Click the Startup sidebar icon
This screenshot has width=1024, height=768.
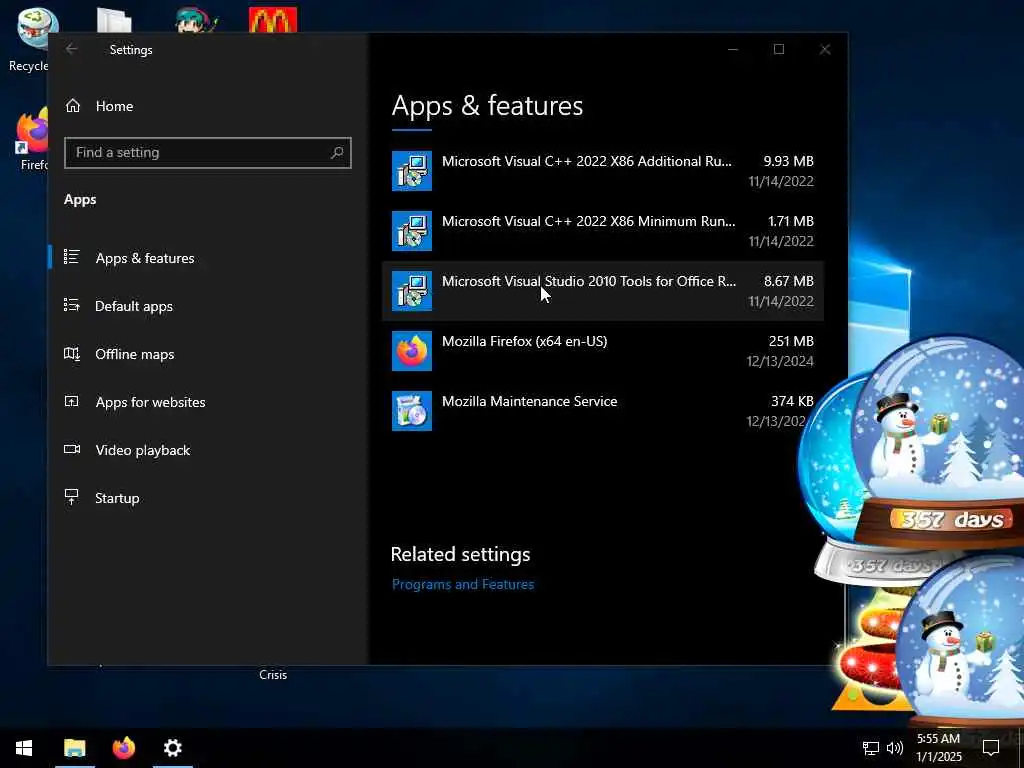pyautogui.click(x=72, y=497)
